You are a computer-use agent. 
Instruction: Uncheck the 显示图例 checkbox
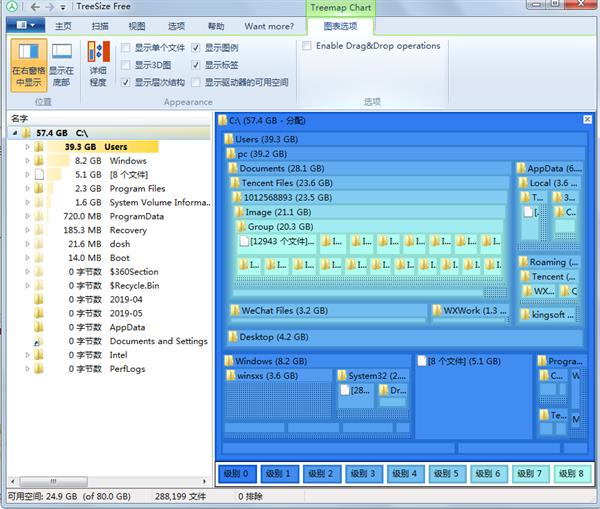(196, 47)
